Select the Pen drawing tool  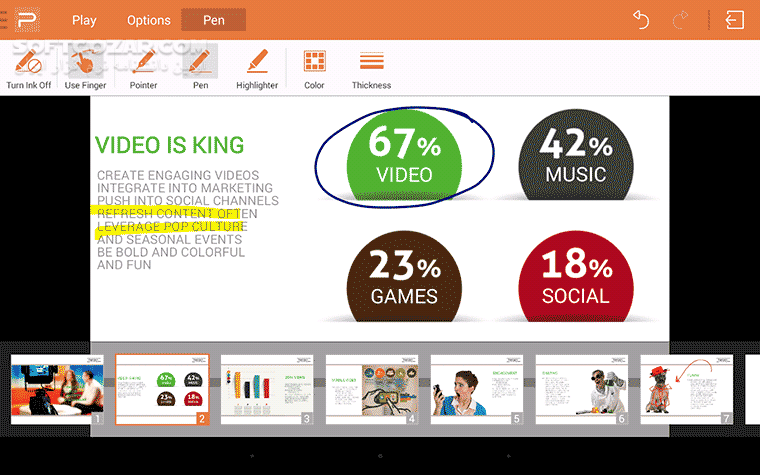click(201, 68)
